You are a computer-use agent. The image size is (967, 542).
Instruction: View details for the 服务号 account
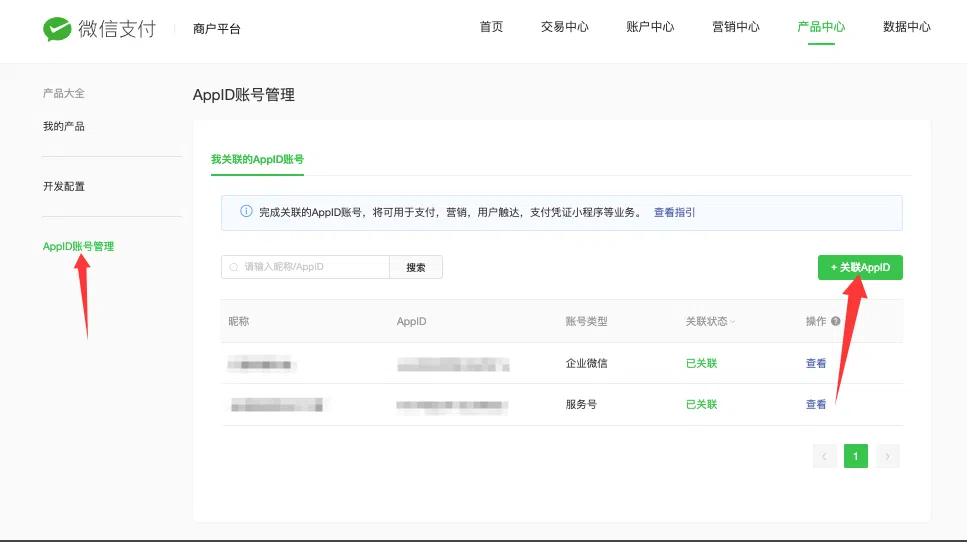point(816,404)
